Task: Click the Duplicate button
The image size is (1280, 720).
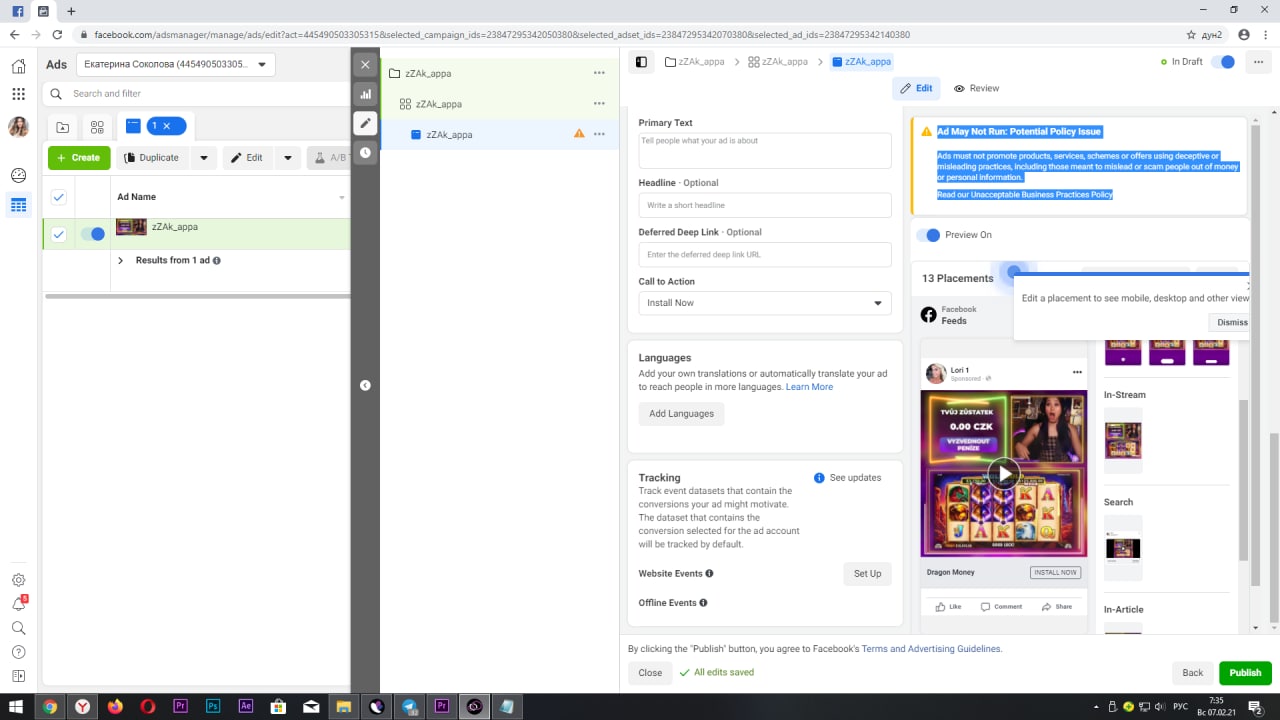Action: (152, 158)
